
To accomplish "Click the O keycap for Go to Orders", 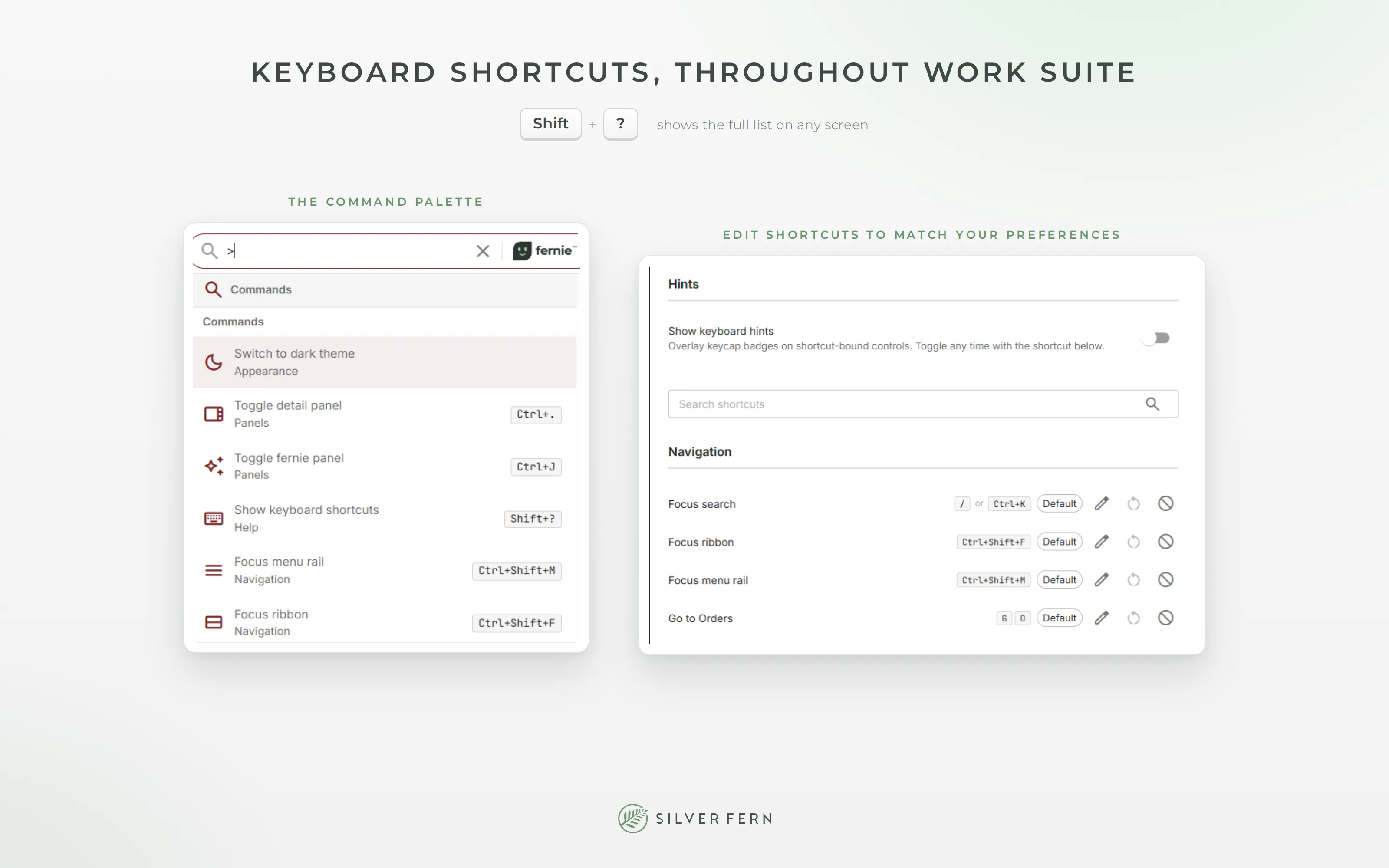I will [x=1022, y=618].
